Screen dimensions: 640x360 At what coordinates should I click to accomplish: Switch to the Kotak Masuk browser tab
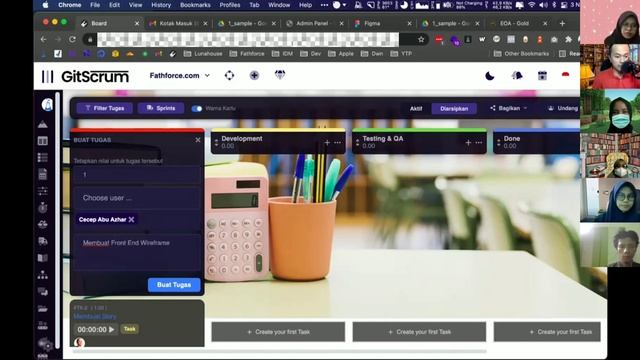pyautogui.click(x=178, y=24)
